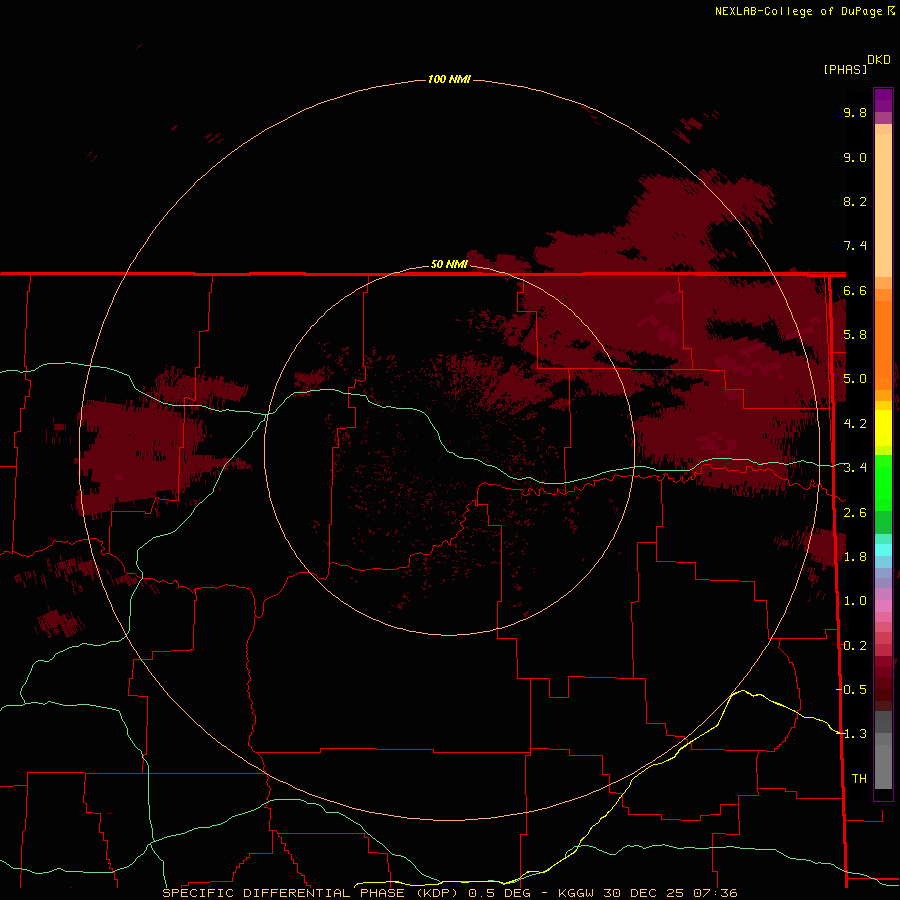The width and height of the screenshot is (900, 900).
Task: Select the 3.4 scale value
Action: tap(855, 468)
